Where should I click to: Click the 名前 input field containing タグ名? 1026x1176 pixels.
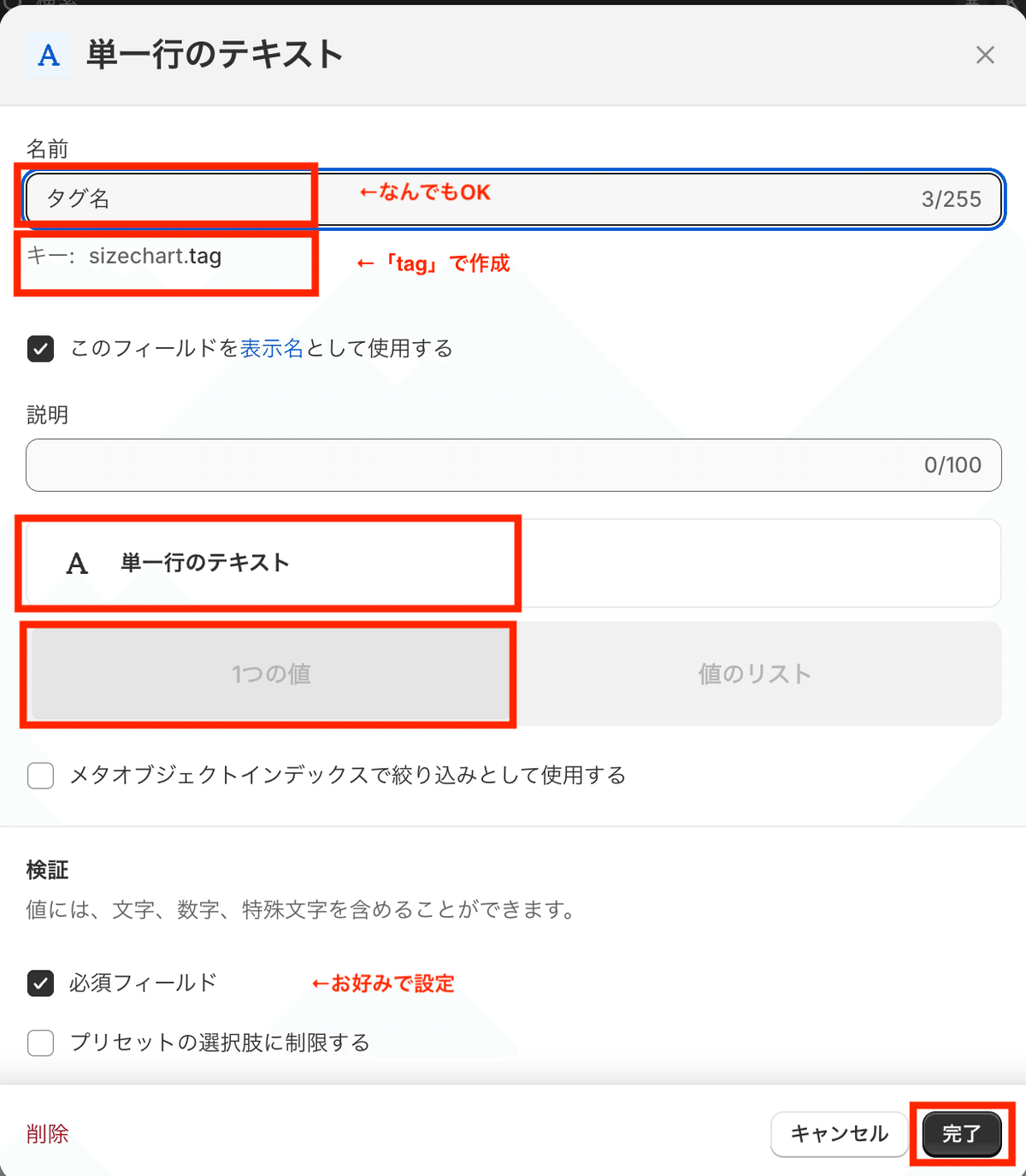tap(513, 199)
